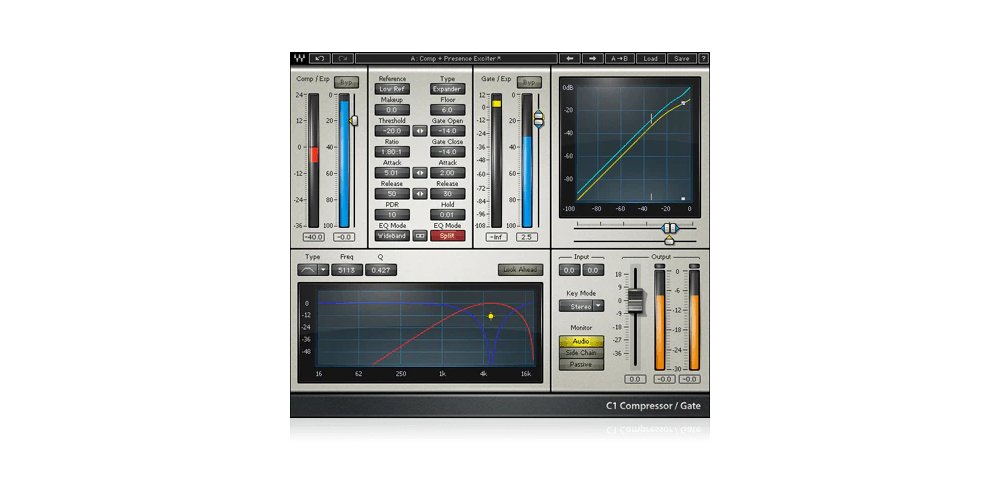Toggle the Low Ref reference button

click(x=392, y=89)
